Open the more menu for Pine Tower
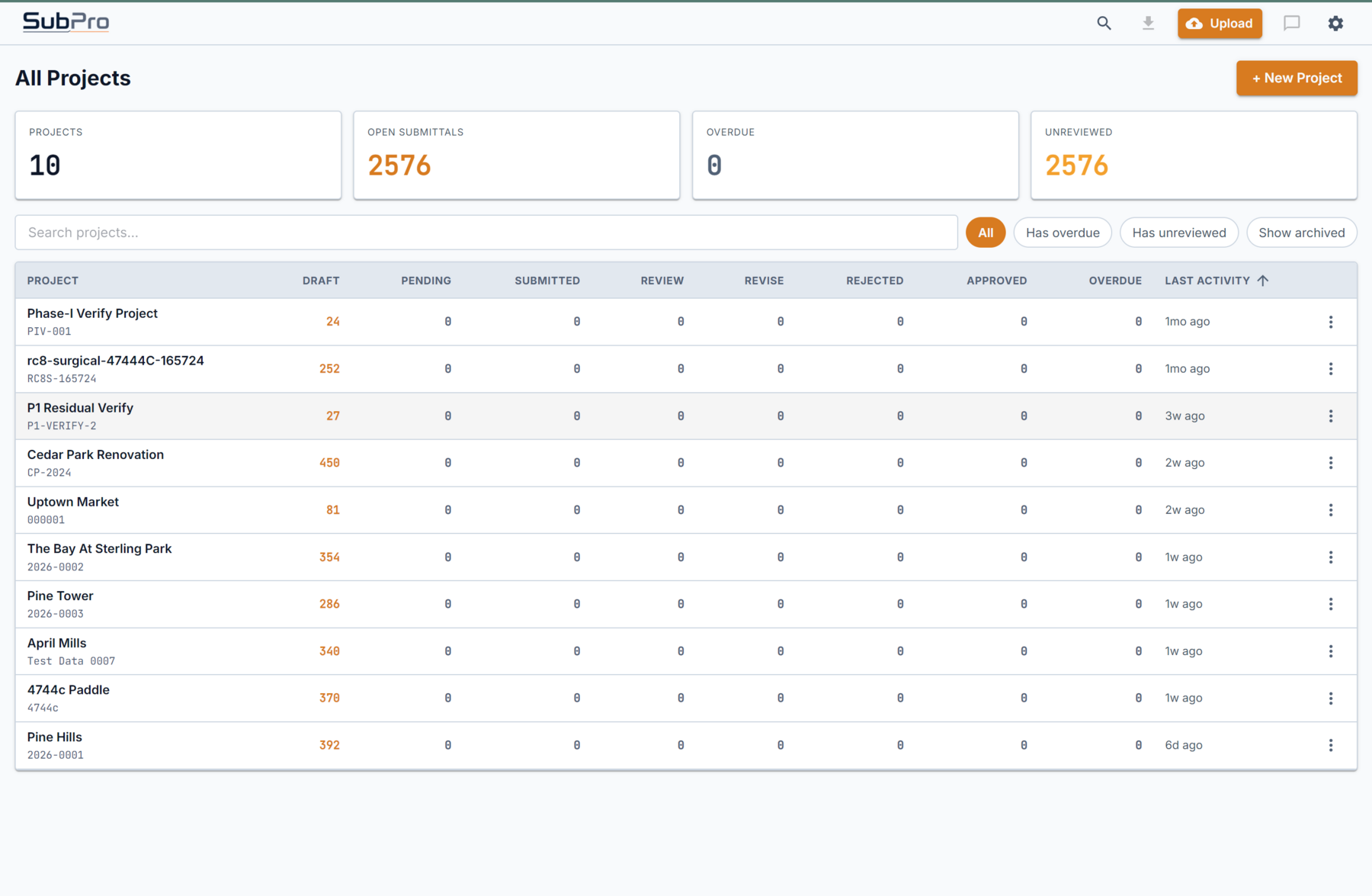The image size is (1372, 896). click(x=1331, y=604)
